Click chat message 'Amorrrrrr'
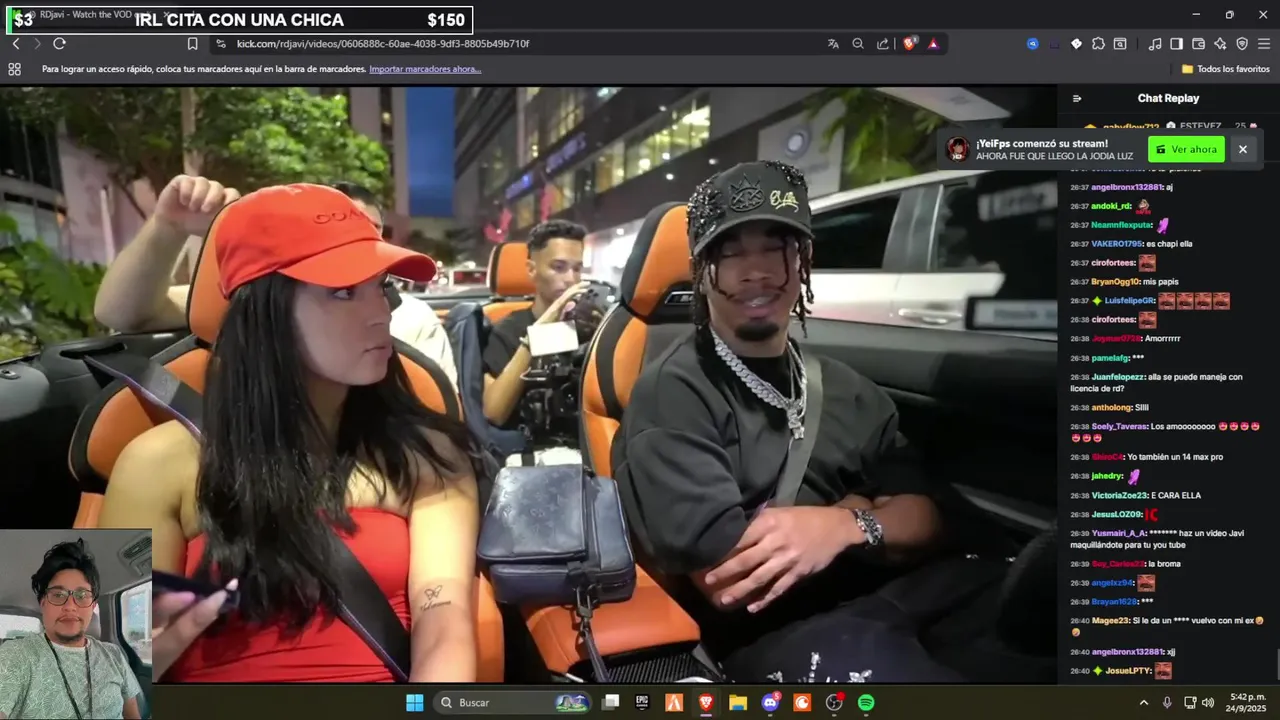Image resolution: width=1280 pixels, height=720 pixels. pyautogui.click(x=1163, y=339)
